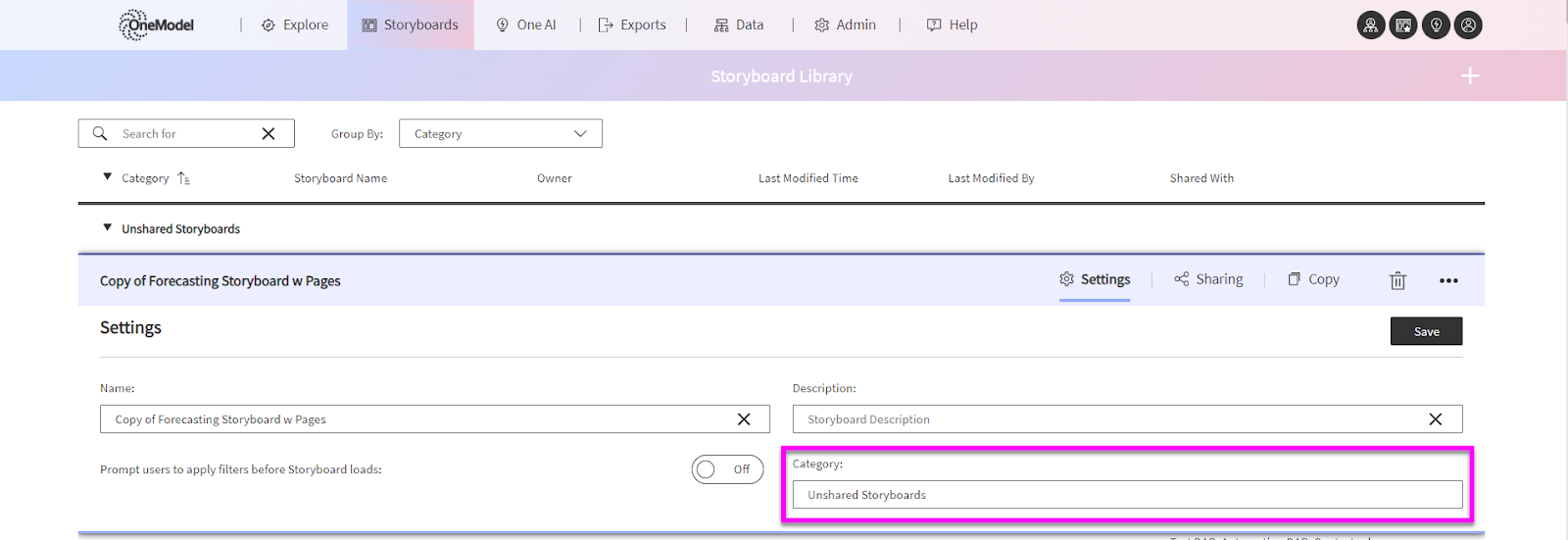
Task: Open the user profile icon
Action: [1468, 25]
